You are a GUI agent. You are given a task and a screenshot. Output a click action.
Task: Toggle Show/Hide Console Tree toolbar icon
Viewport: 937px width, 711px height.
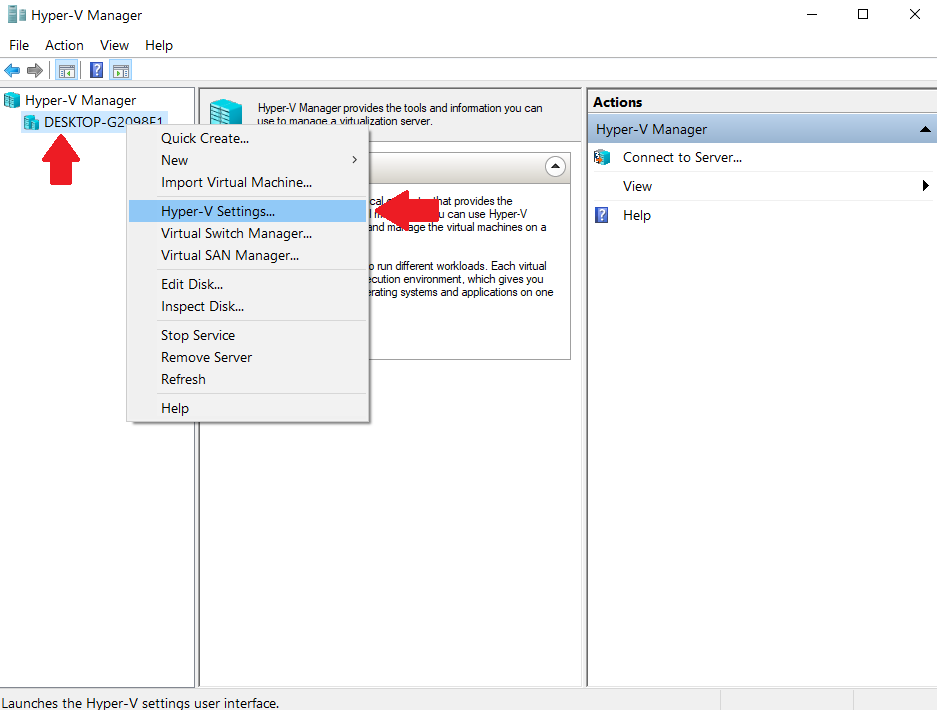pos(67,71)
